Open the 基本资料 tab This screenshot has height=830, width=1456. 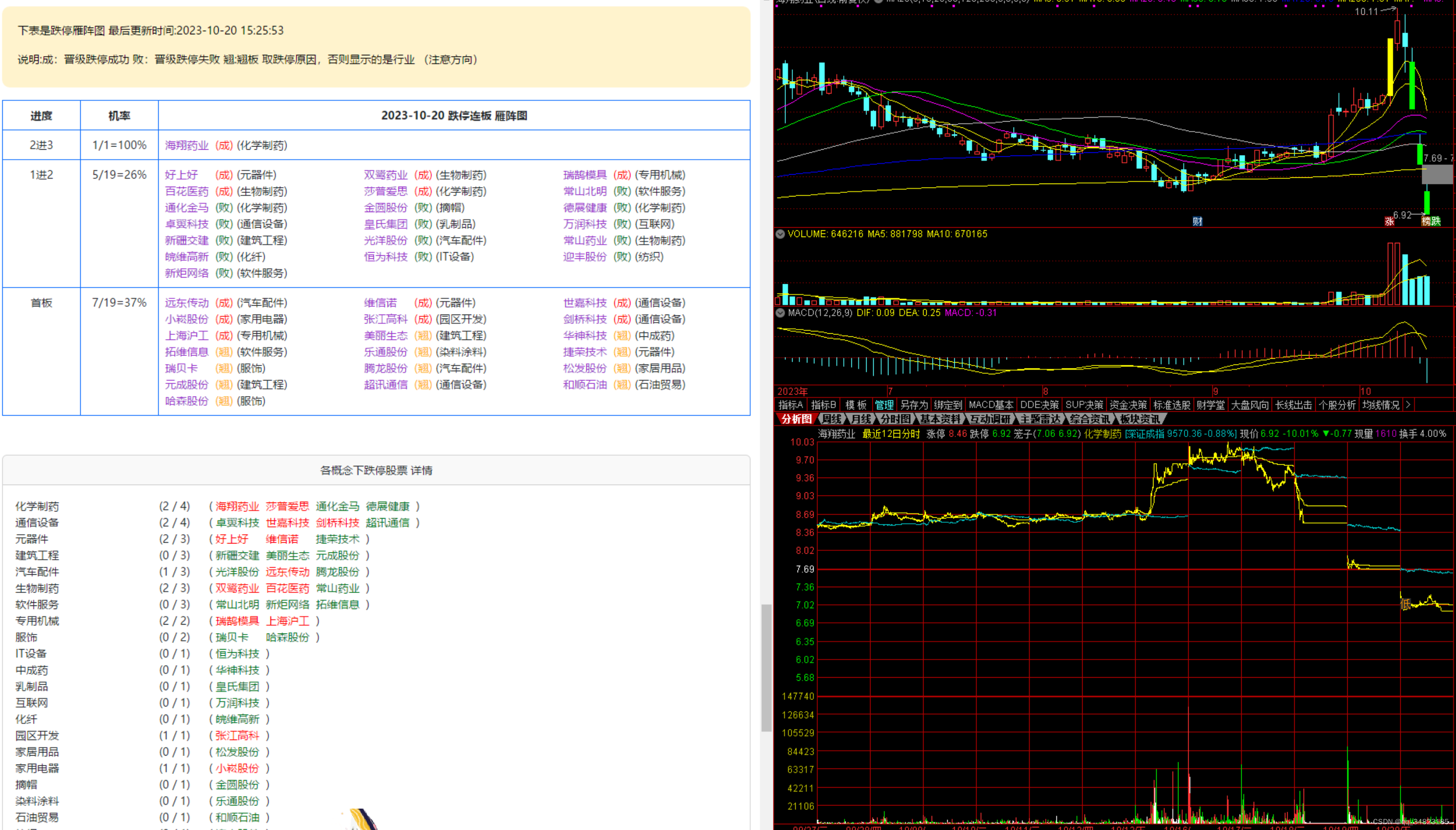[940, 419]
